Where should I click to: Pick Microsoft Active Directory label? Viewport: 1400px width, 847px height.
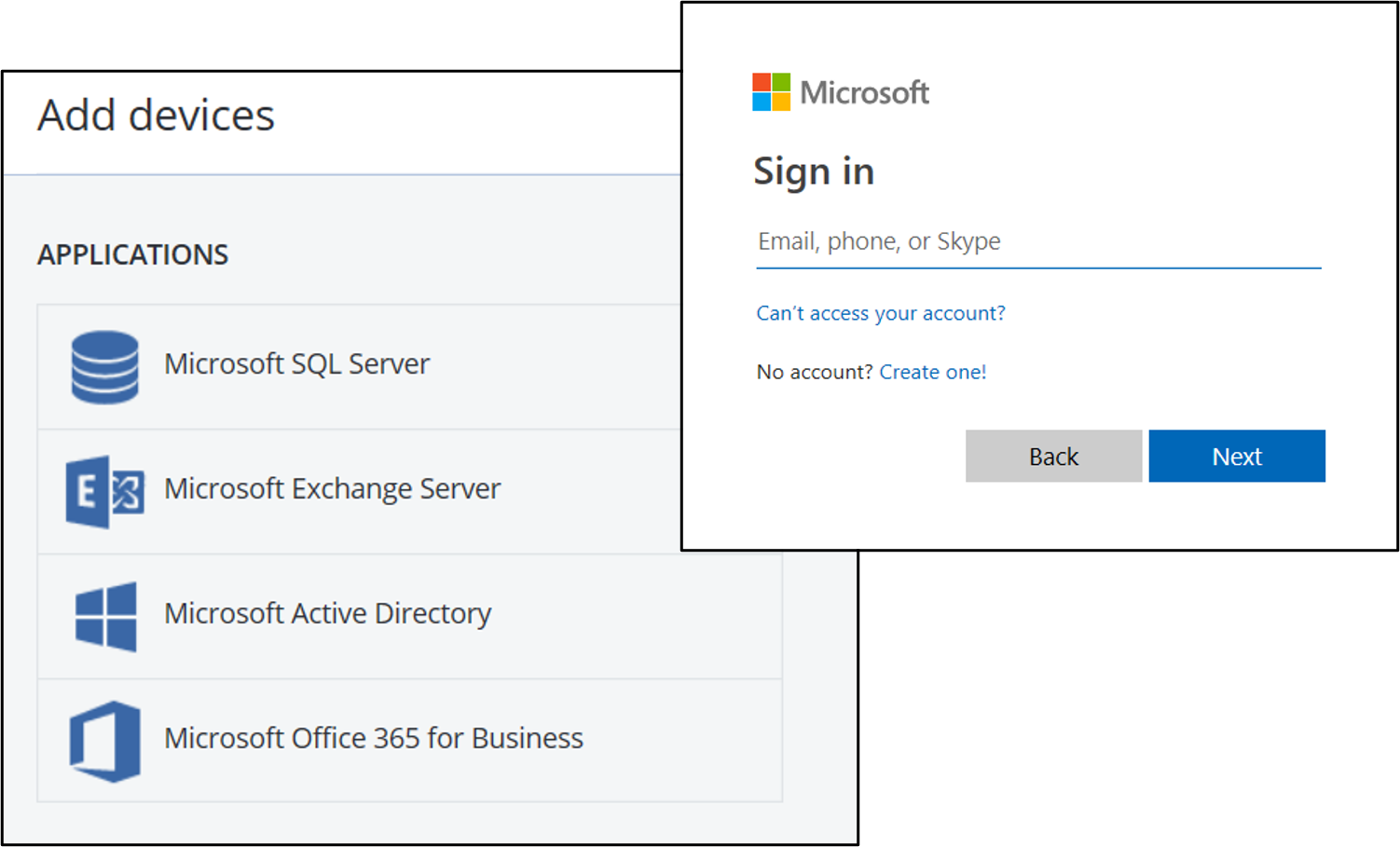click(x=327, y=613)
